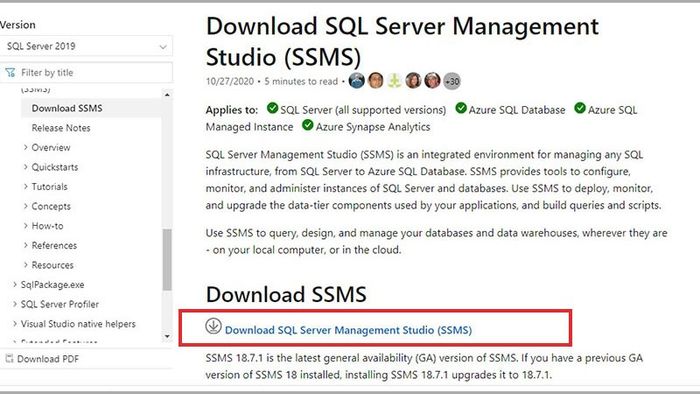Click the fourth contributor avatar
This screenshot has height=394, width=700.
(x=413, y=81)
